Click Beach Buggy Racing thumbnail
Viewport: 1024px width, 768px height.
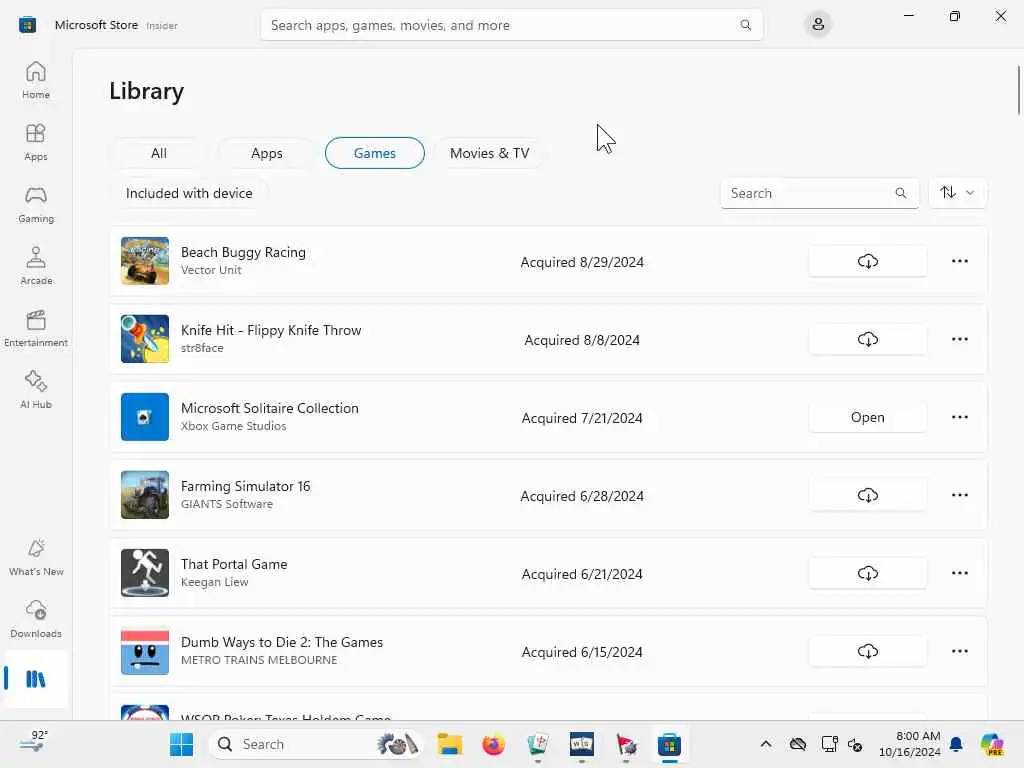145,261
